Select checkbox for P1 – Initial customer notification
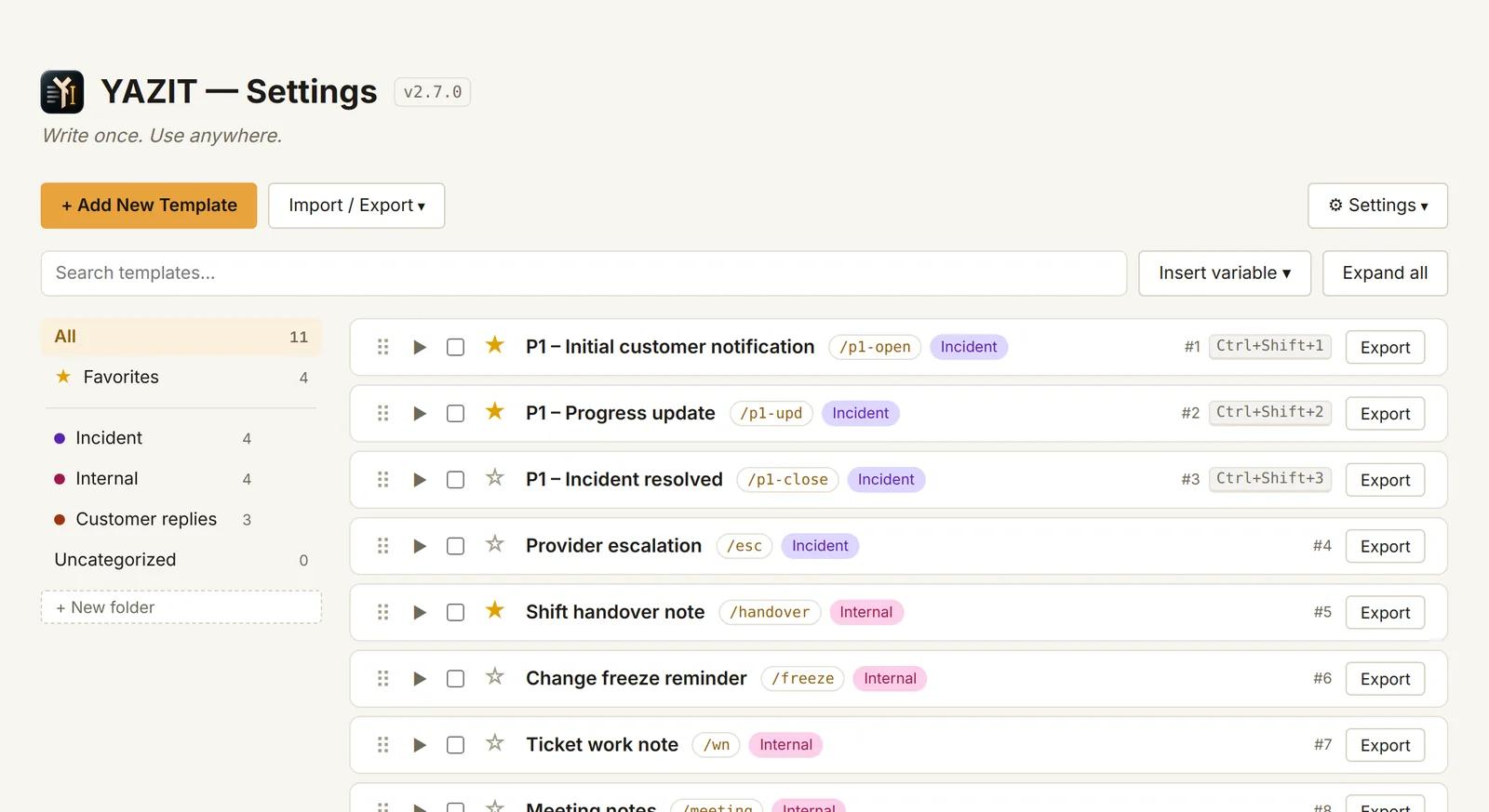1489x812 pixels. point(455,347)
